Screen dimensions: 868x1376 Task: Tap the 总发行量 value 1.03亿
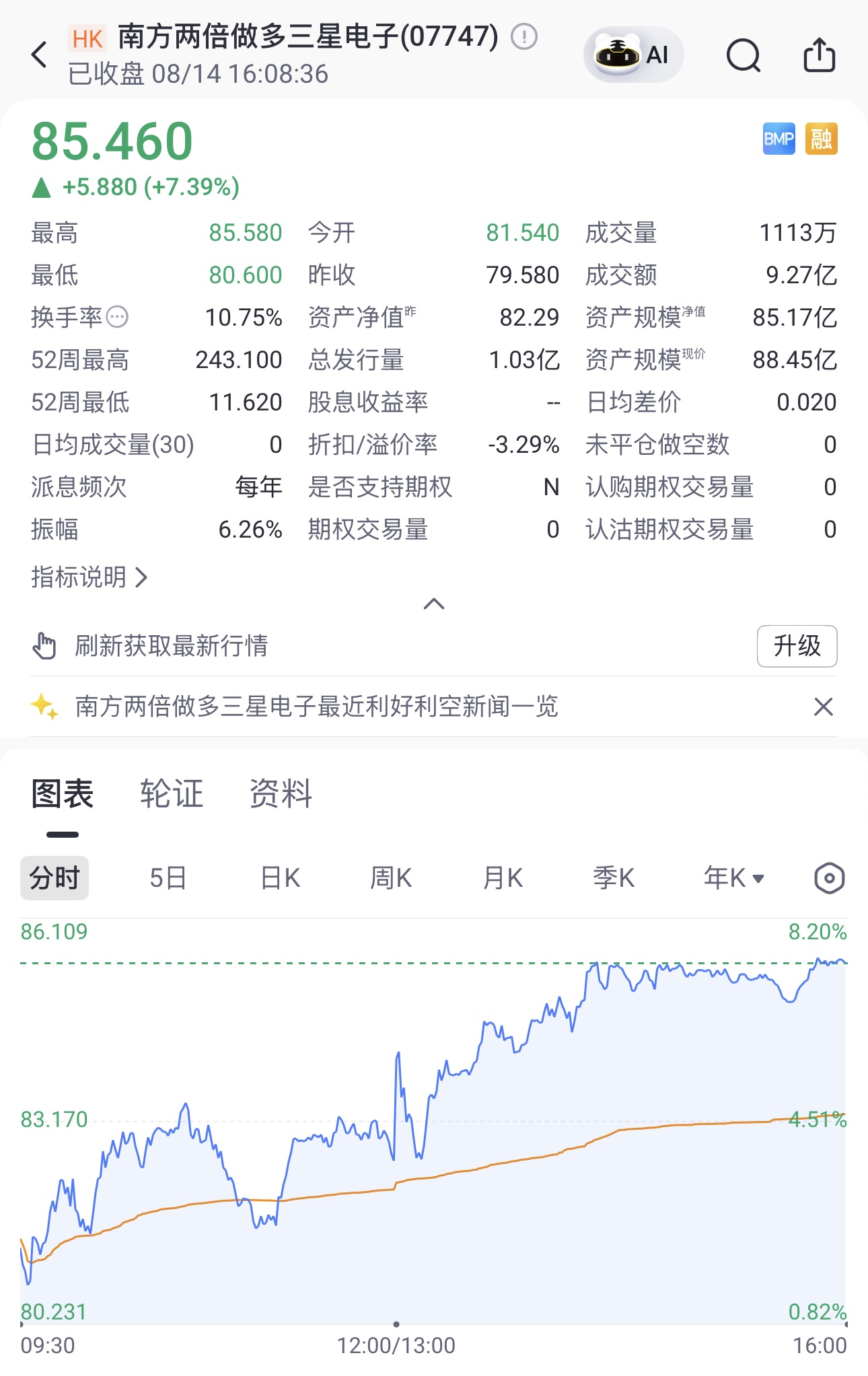(524, 360)
